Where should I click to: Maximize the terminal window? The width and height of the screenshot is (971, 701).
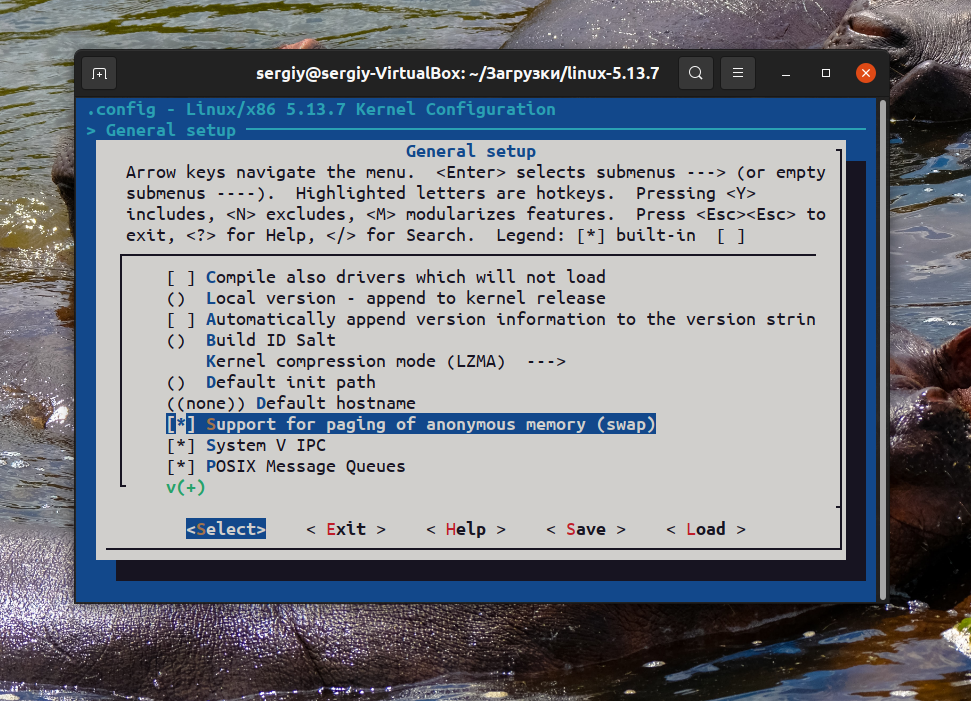825,73
